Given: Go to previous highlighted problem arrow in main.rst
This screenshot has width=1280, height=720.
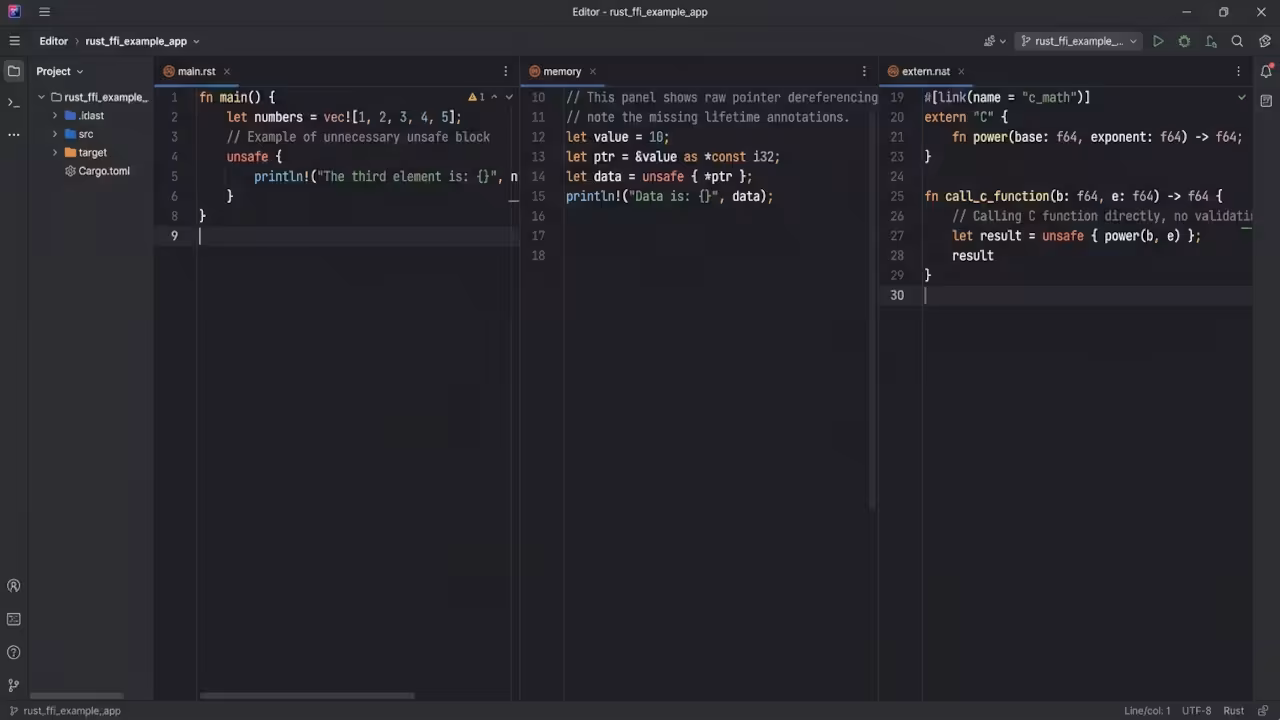Looking at the screenshot, I should [494, 97].
